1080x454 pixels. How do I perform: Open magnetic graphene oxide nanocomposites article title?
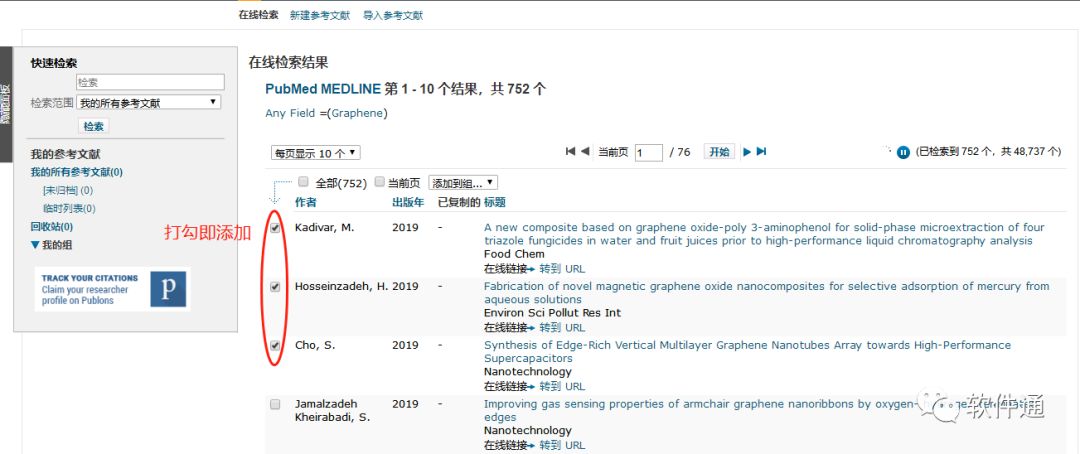[x=766, y=293]
